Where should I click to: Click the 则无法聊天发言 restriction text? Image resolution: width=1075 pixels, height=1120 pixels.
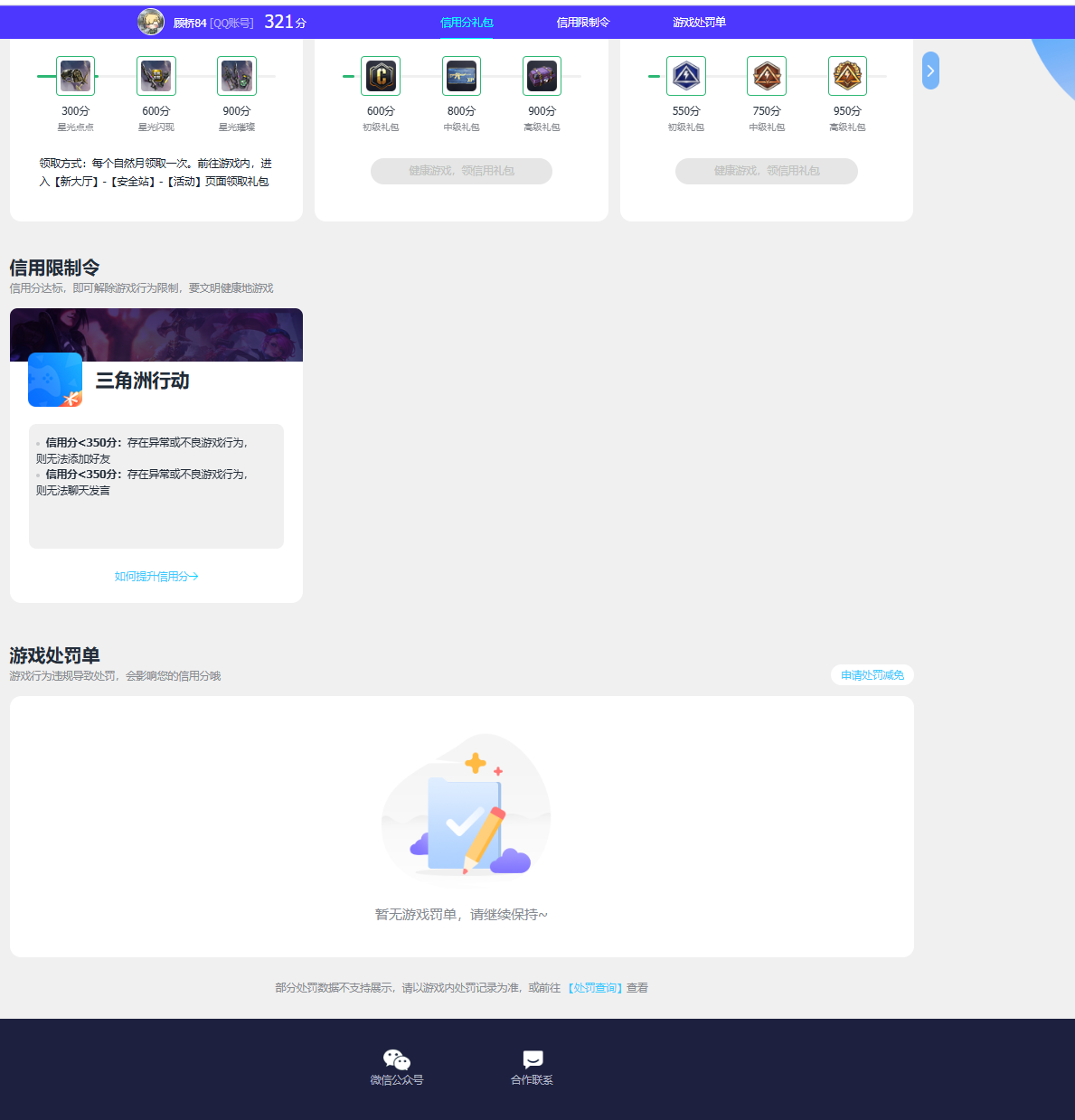coord(73,491)
